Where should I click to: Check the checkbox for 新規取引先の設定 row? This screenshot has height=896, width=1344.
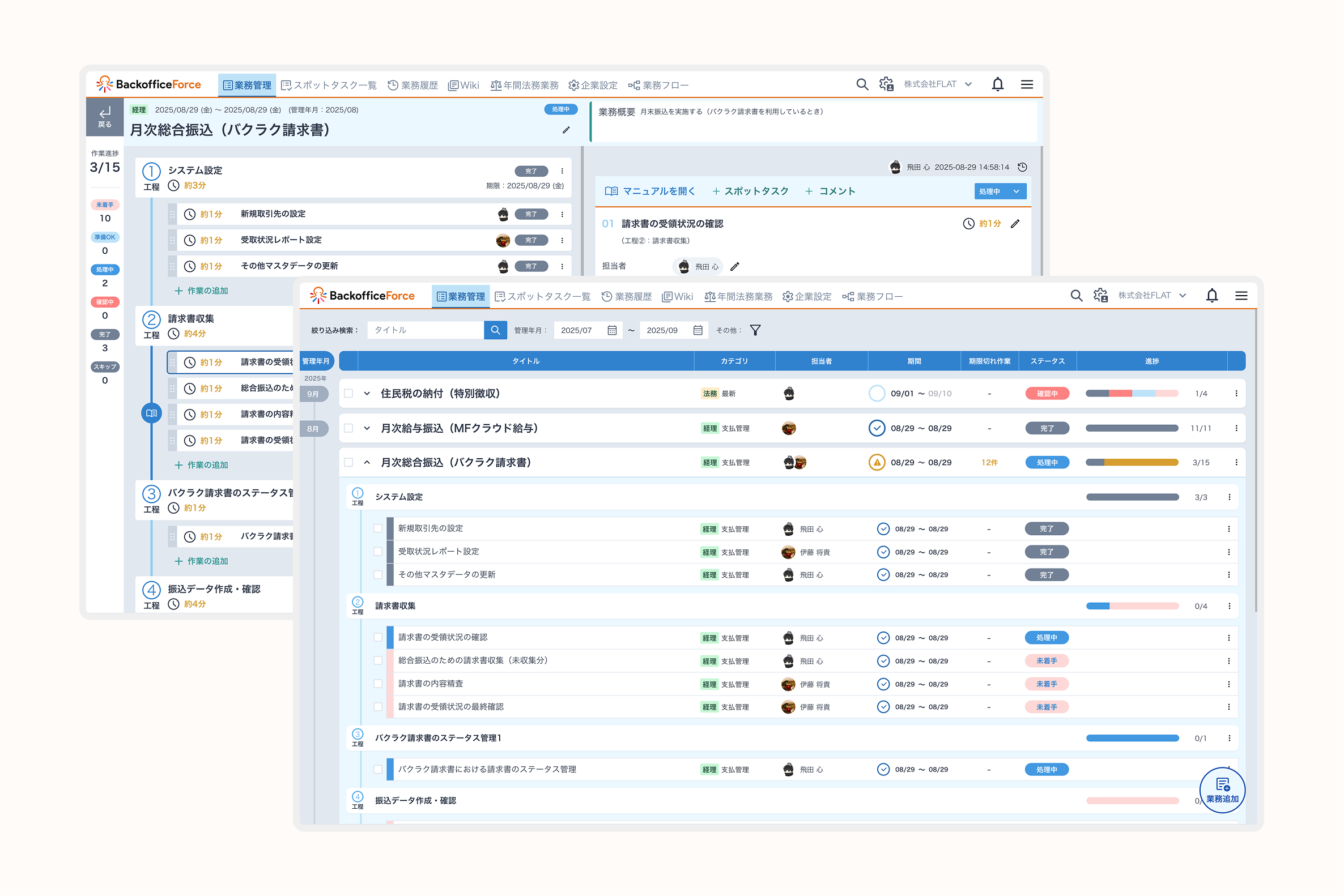coord(378,528)
